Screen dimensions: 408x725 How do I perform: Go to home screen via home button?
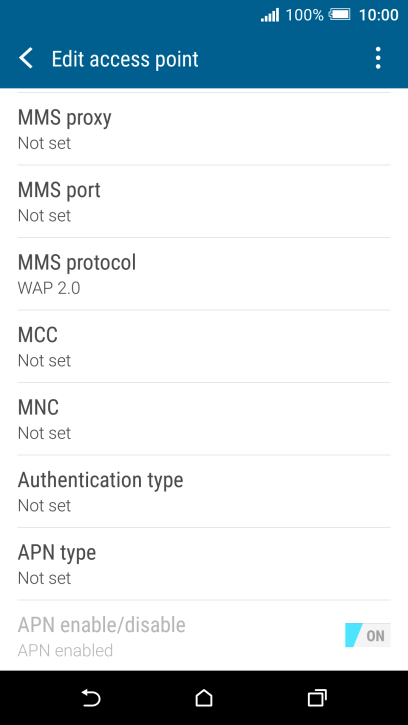pos(204,698)
